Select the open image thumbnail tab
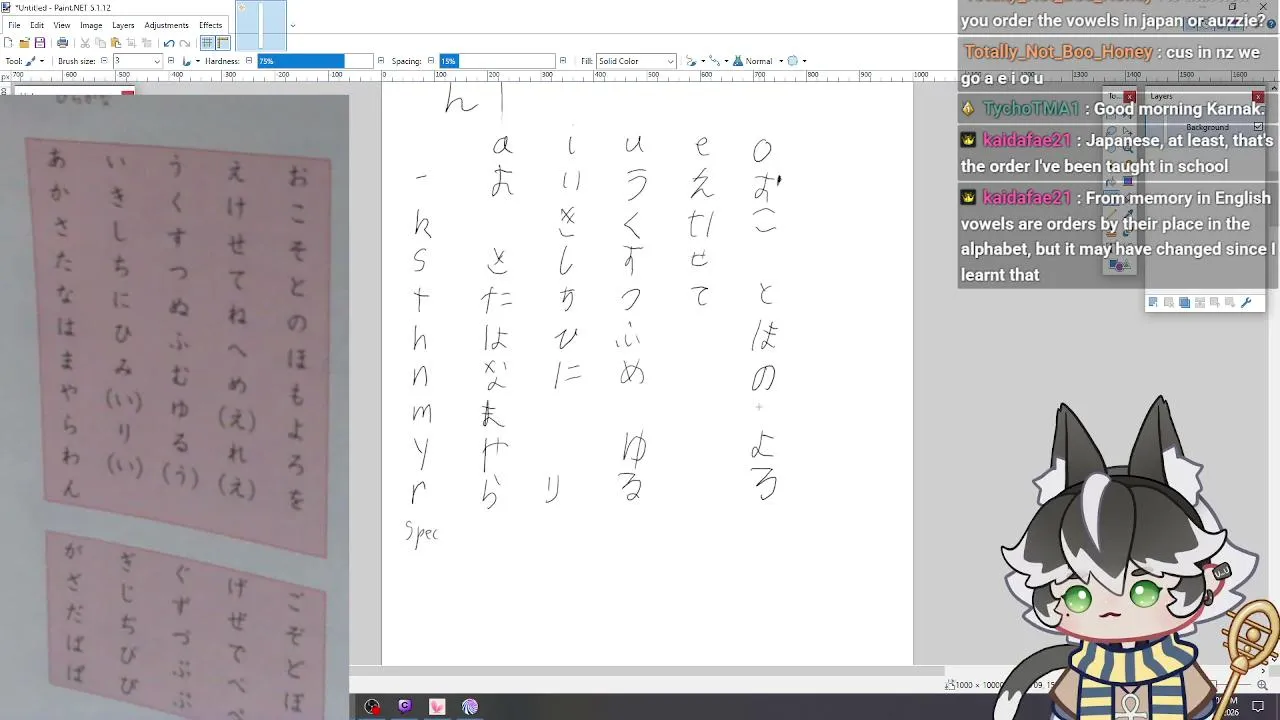The height and width of the screenshot is (720, 1280). [261, 25]
